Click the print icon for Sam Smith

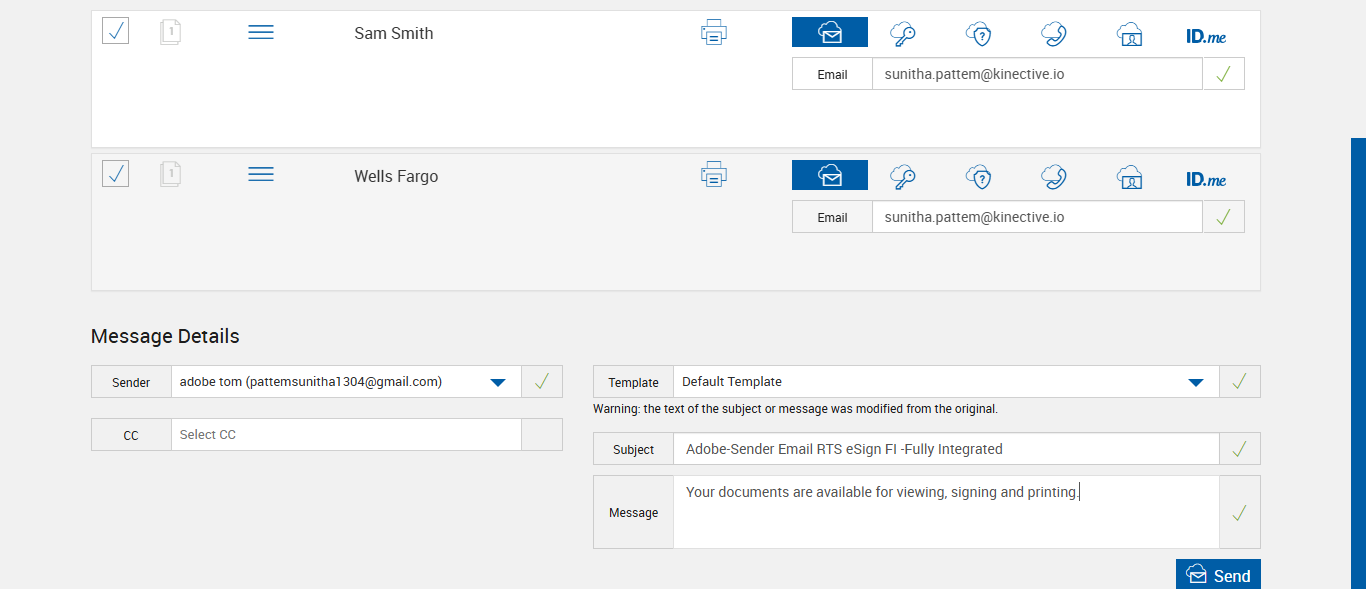(713, 33)
